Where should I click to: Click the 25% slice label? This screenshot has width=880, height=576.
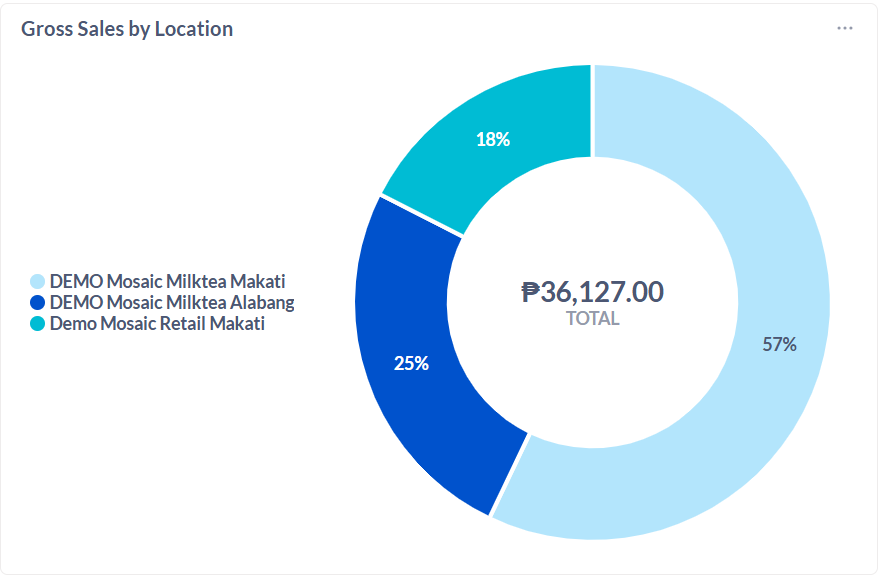coord(411,364)
